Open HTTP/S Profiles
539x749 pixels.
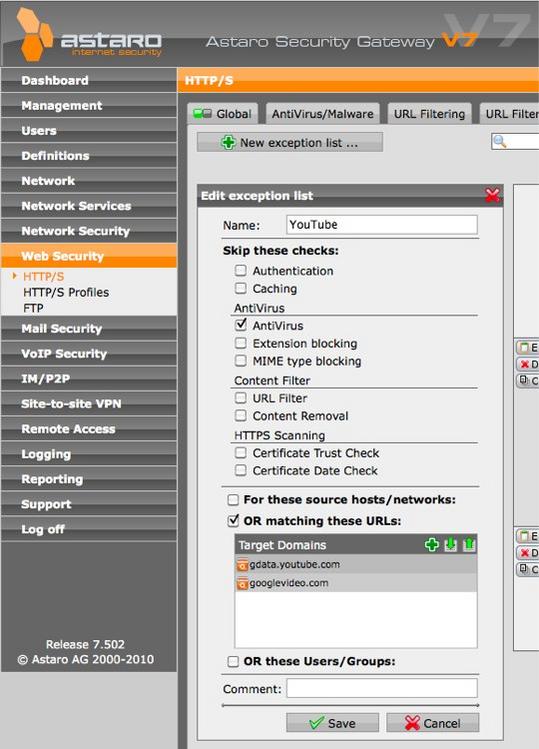[x=66, y=292]
